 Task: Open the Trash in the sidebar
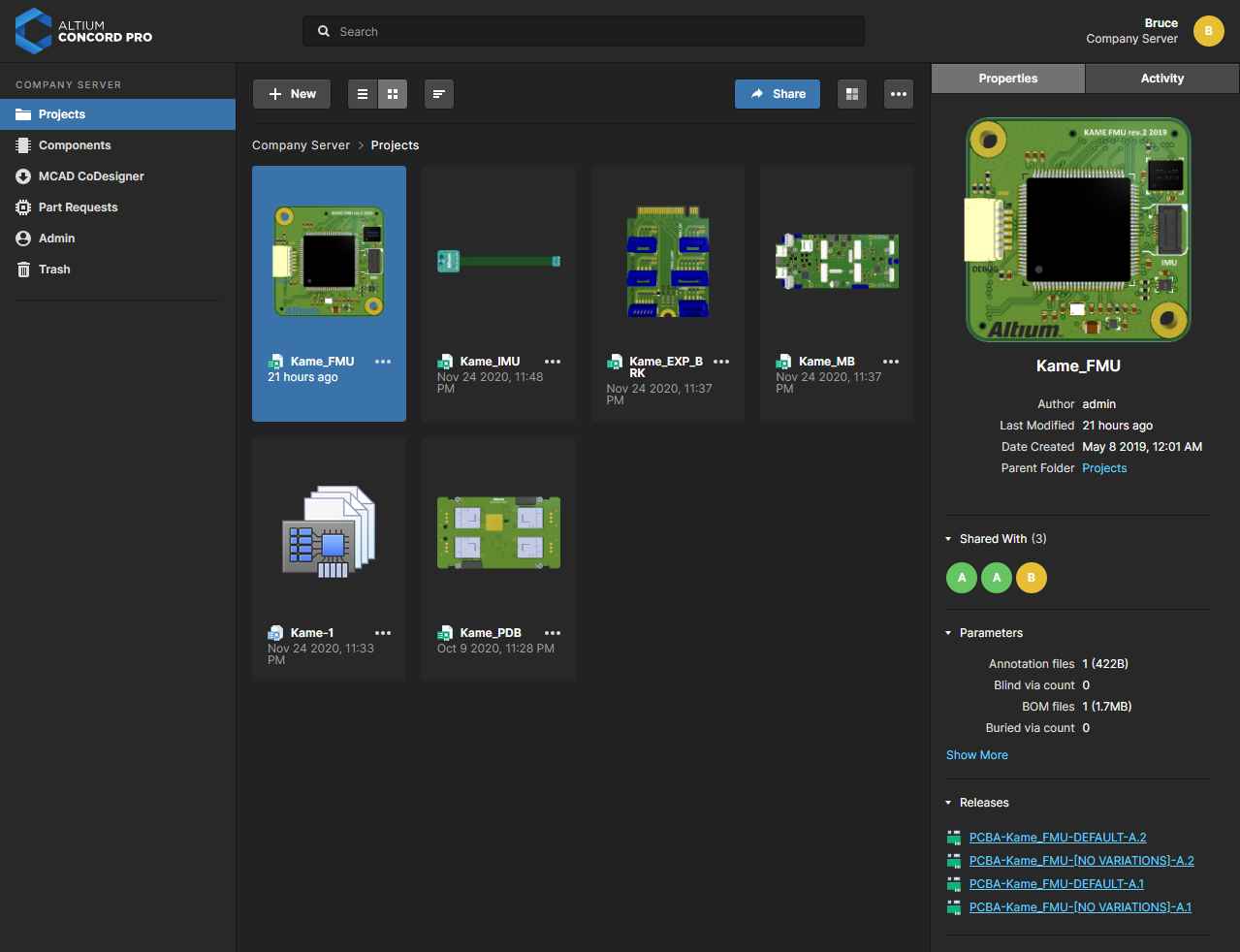54,270
